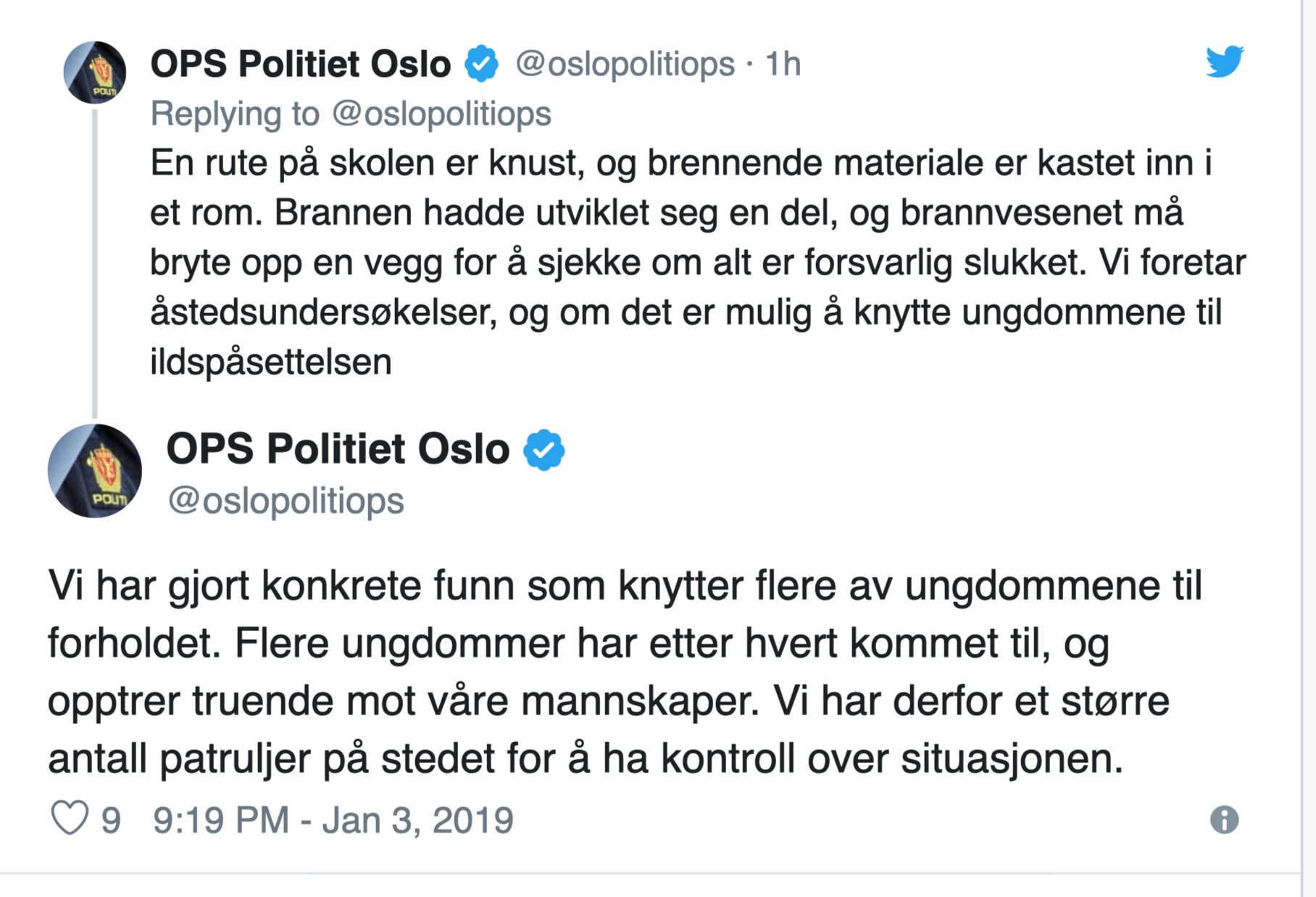The image size is (1316, 897).
Task: Open the '9:19 PM - Jan 3, 2019' timestamp
Action: point(333,820)
